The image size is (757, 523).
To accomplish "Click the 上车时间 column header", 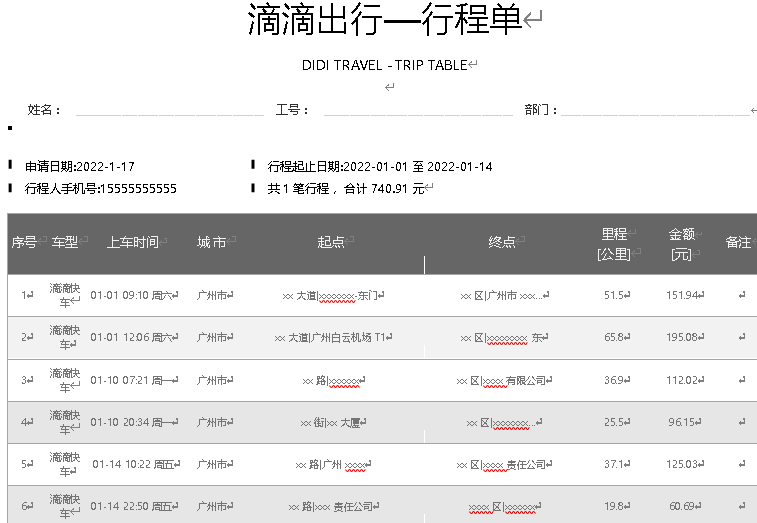I will pos(132,242).
